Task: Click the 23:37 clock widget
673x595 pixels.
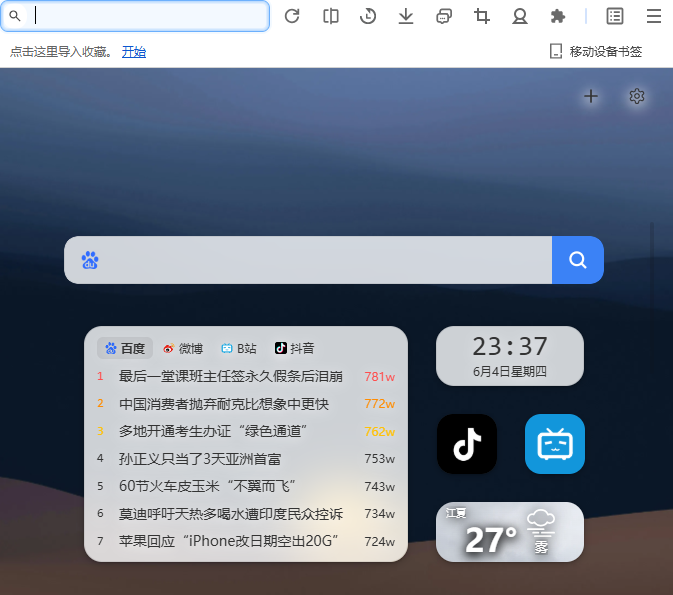Action: tap(510, 356)
